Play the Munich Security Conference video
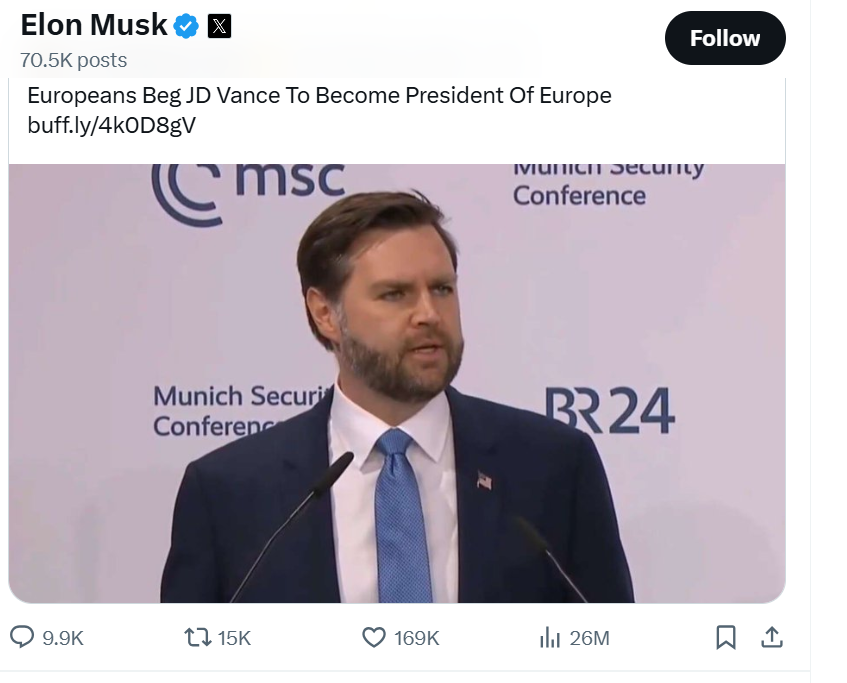847x683 pixels. (397, 383)
